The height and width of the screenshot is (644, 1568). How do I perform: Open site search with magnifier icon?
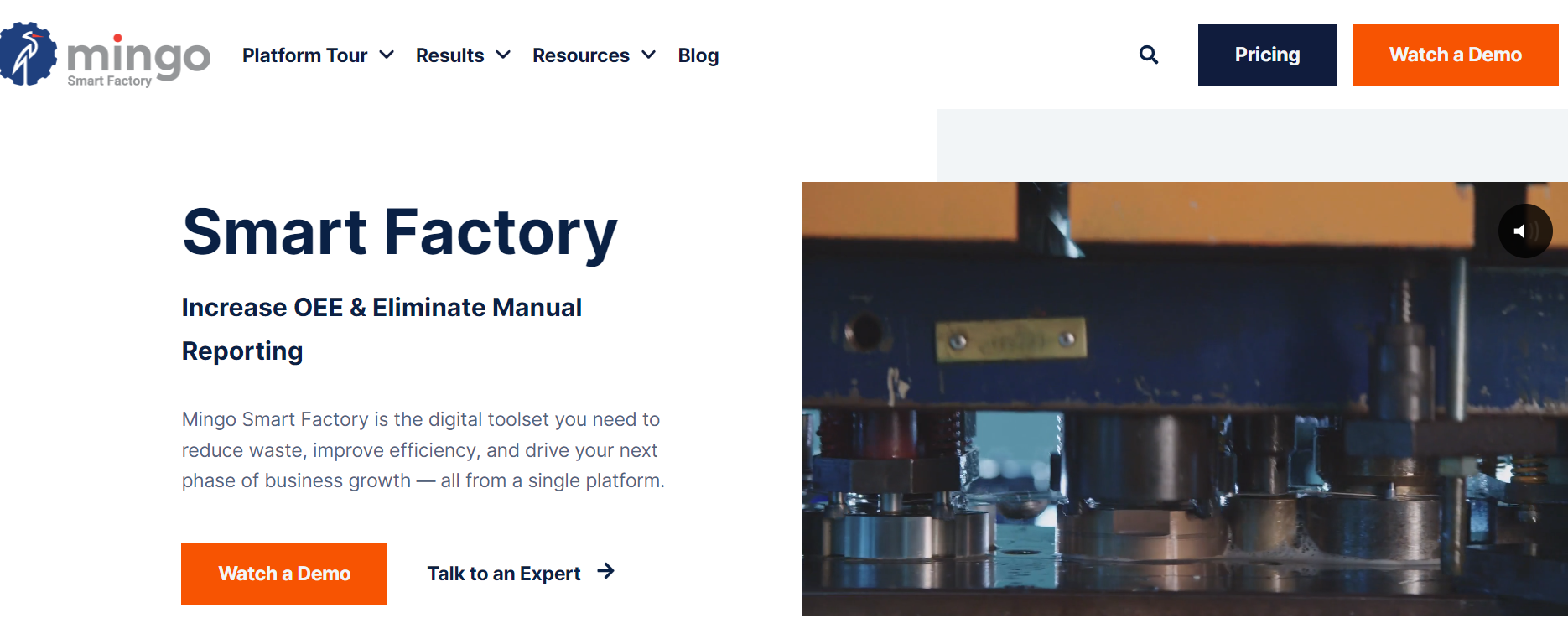point(1149,55)
